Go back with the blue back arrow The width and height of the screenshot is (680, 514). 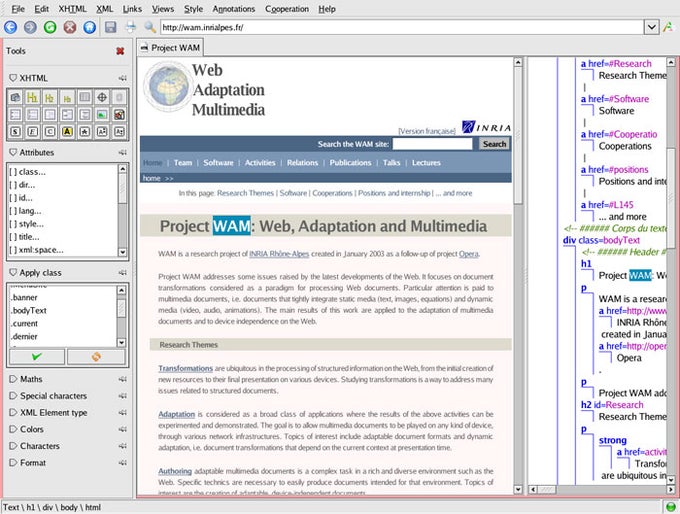(10, 27)
